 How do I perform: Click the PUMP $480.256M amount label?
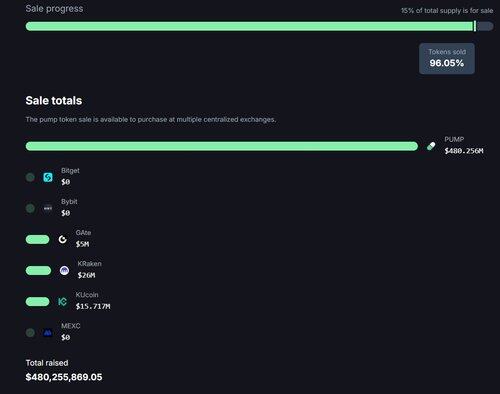pyautogui.click(x=464, y=151)
